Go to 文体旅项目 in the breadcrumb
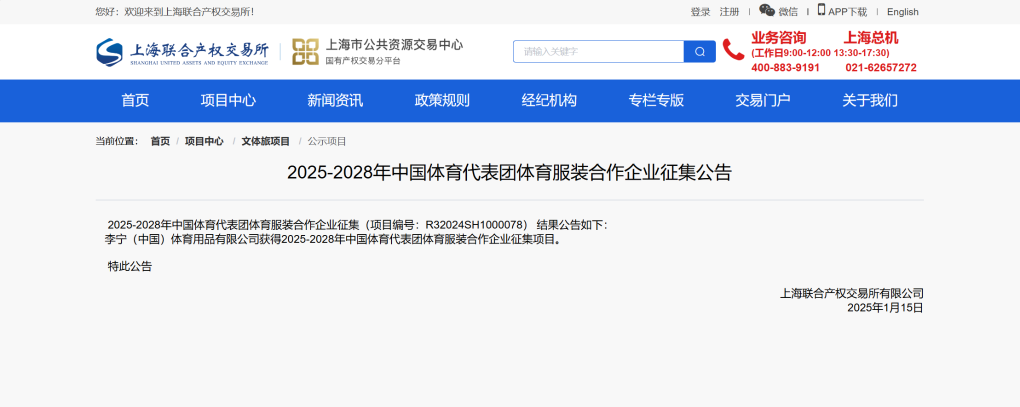 point(265,142)
